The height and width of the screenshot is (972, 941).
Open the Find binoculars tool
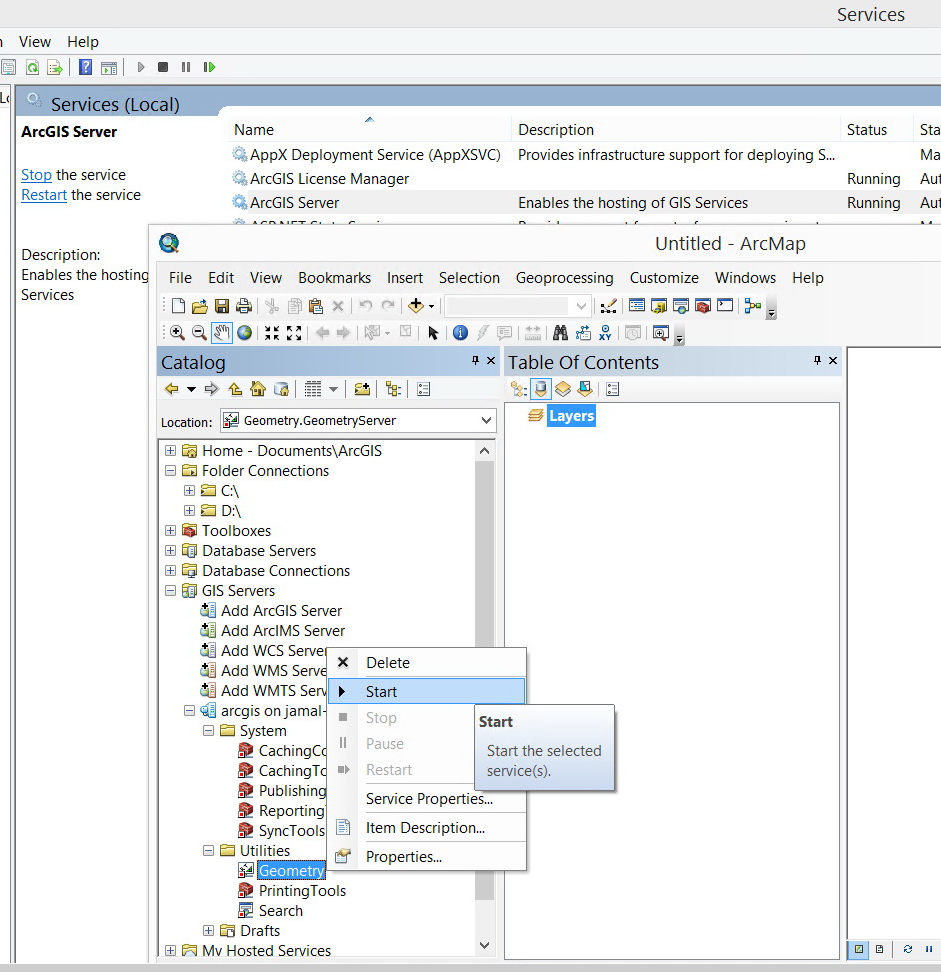coord(560,333)
